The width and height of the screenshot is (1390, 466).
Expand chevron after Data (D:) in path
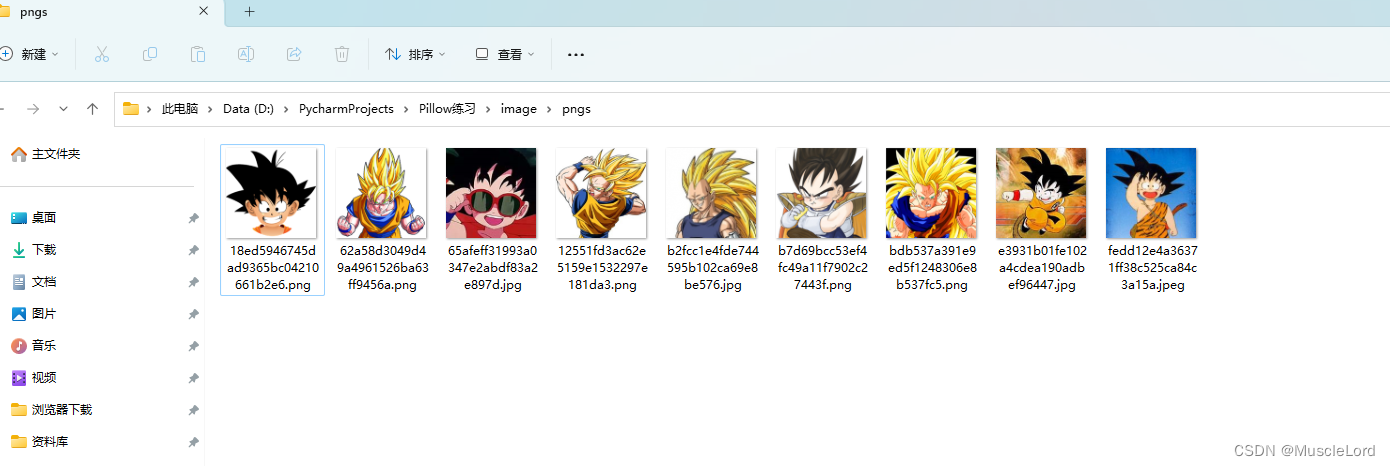click(x=286, y=109)
